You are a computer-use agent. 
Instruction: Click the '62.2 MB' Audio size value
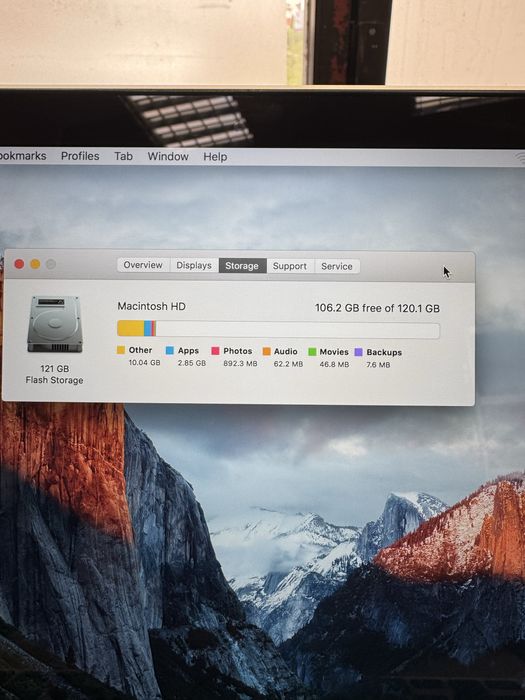pos(288,364)
